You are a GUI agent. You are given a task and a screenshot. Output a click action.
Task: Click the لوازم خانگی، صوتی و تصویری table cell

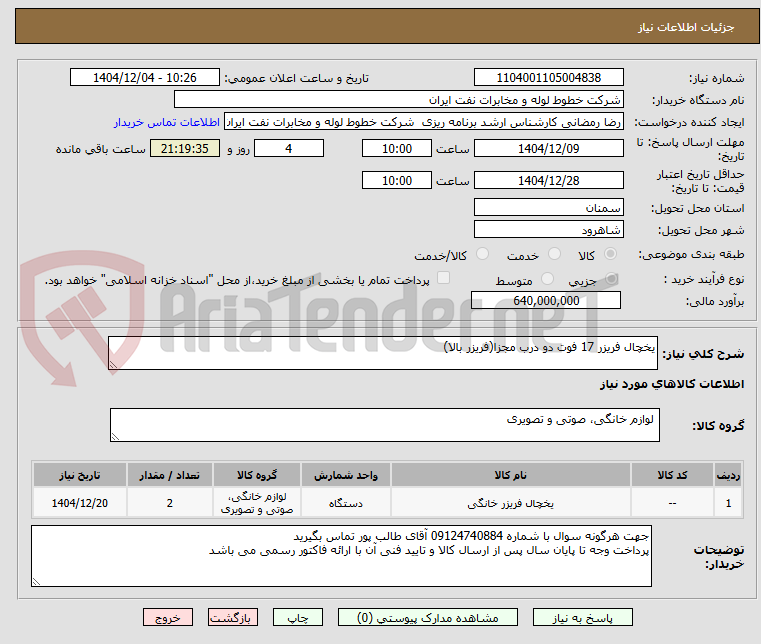[x=257, y=503]
